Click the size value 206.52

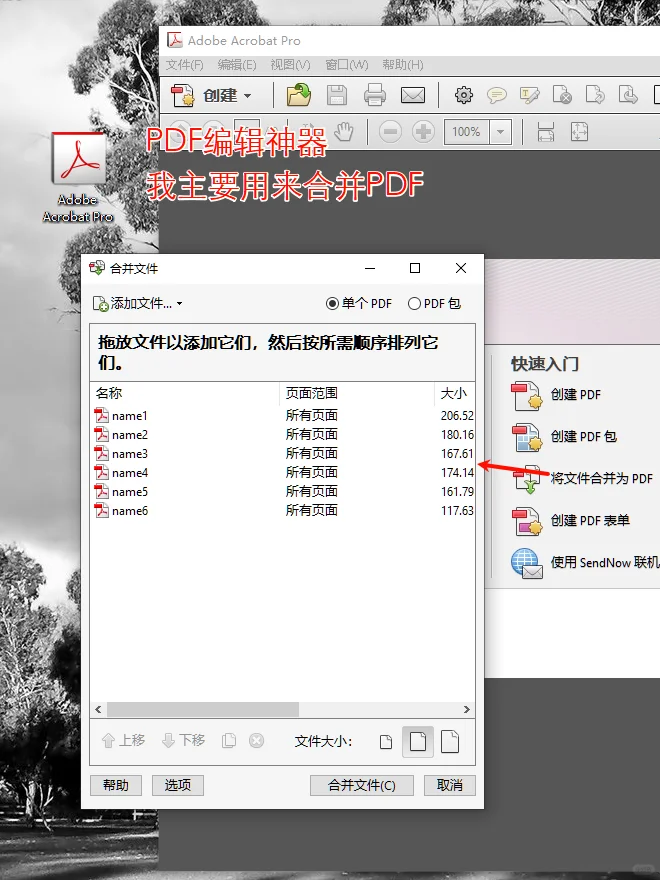[457, 416]
